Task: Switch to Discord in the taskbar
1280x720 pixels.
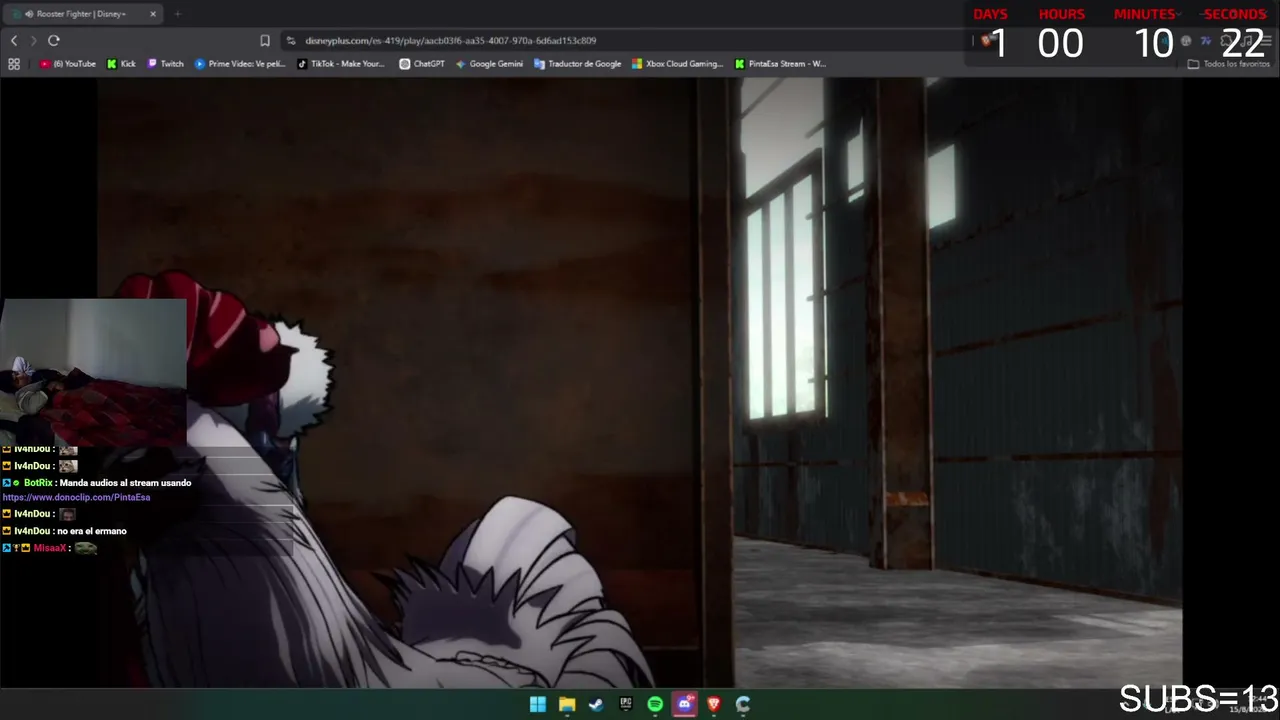Action: (x=684, y=704)
